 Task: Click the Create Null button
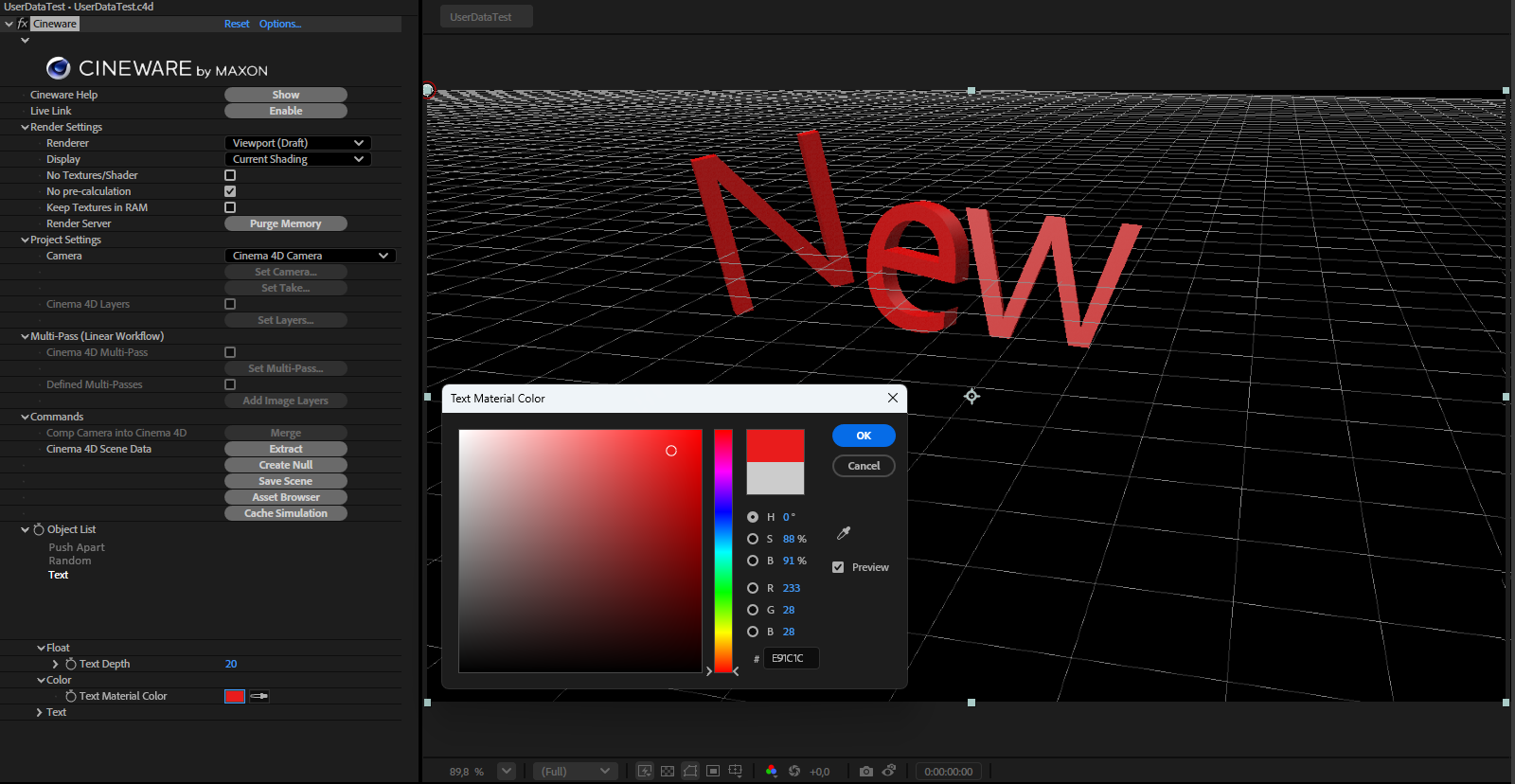pyautogui.click(x=286, y=465)
